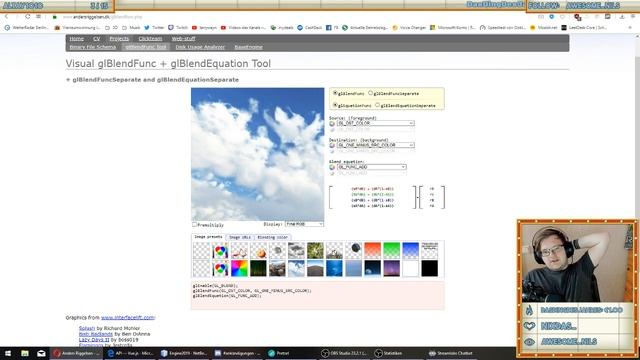Open the Source (foreground) factor dropdown
The width and height of the screenshot is (640, 360).
(x=376, y=123)
